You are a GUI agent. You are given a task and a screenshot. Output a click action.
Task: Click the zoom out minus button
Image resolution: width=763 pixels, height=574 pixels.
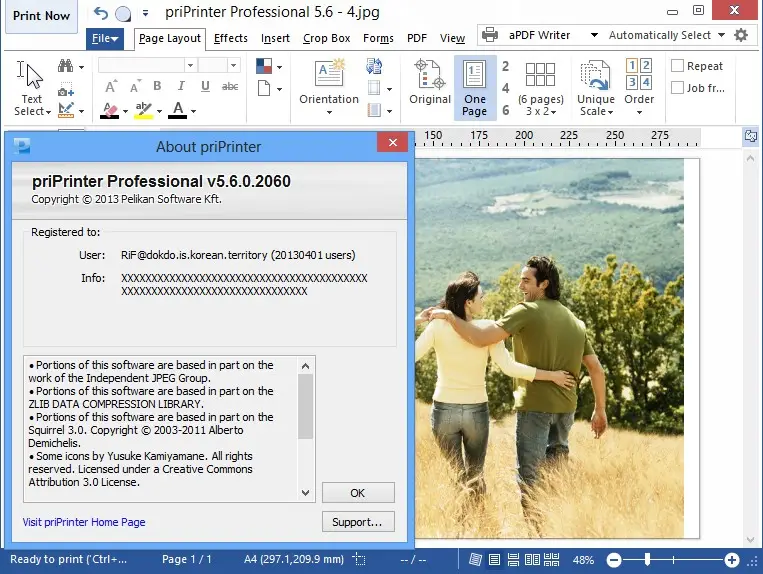coord(614,560)
